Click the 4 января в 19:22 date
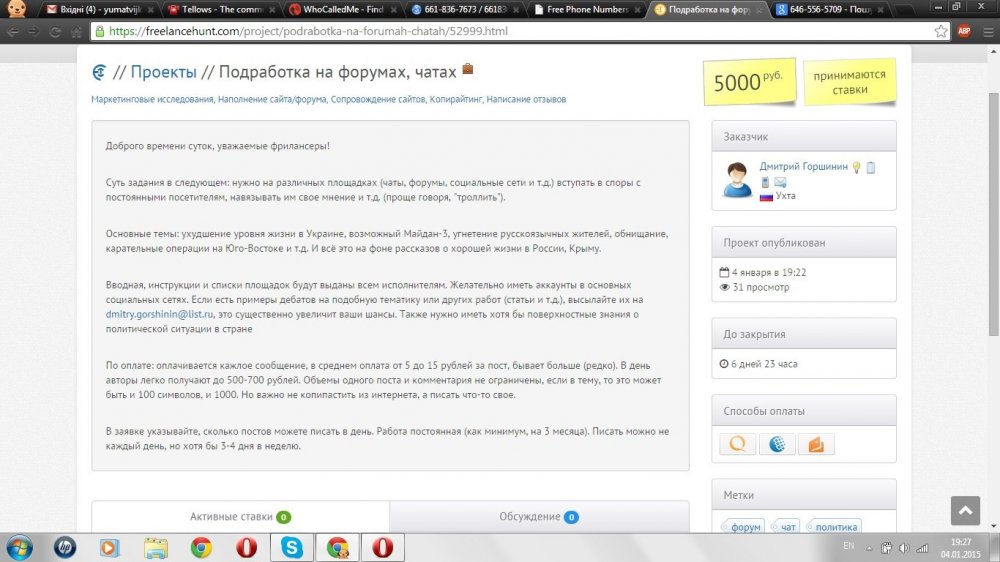 pos(768,272)
